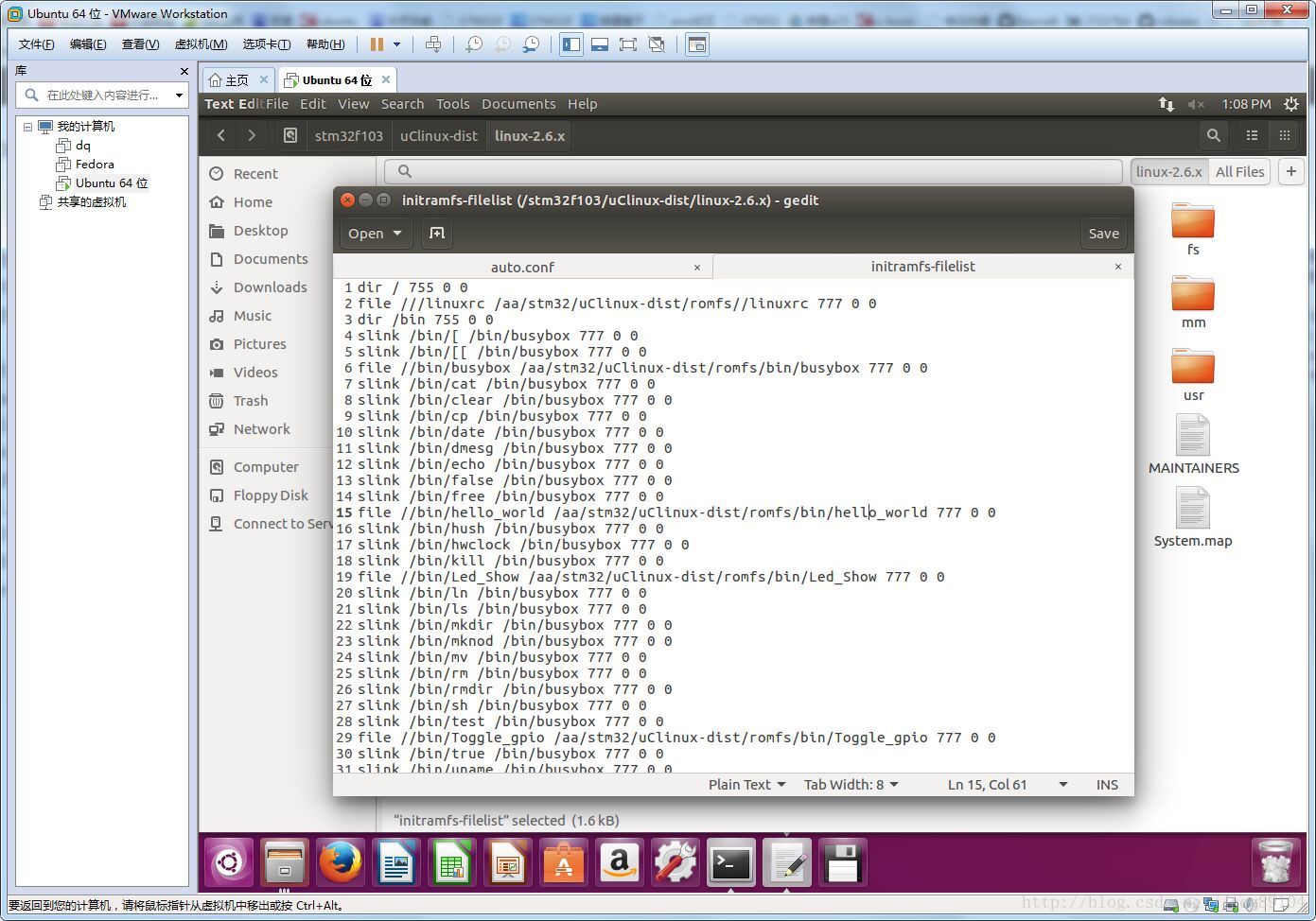The height and width of the screenshot is (921, 1316).
Task: Open the snapshot manager icon
Action: pyautogui.click(x=532, y=44)
